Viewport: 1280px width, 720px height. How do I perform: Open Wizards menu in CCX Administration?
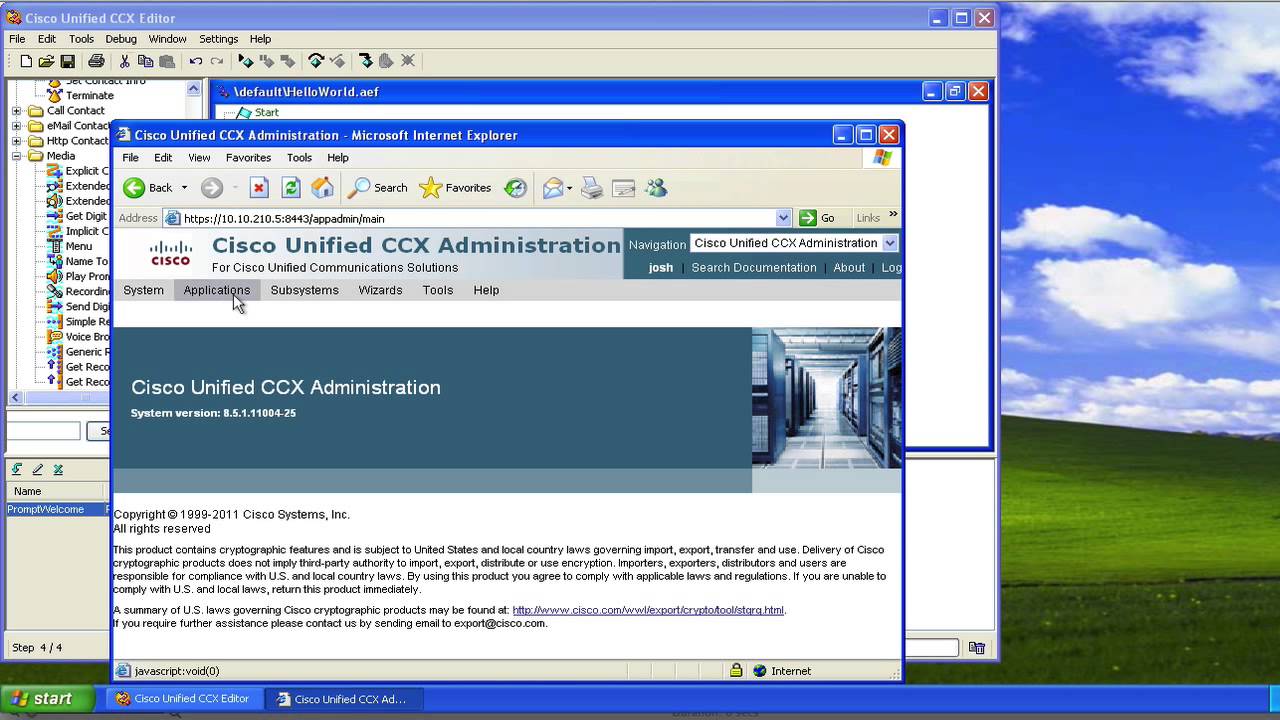(x=380, y=290)
